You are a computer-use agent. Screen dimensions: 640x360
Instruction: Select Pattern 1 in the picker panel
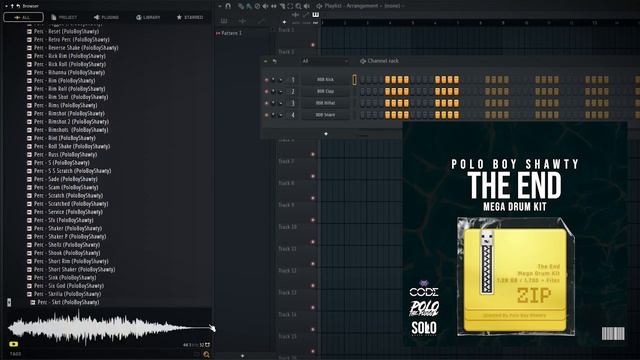click(x=231, y=33)
